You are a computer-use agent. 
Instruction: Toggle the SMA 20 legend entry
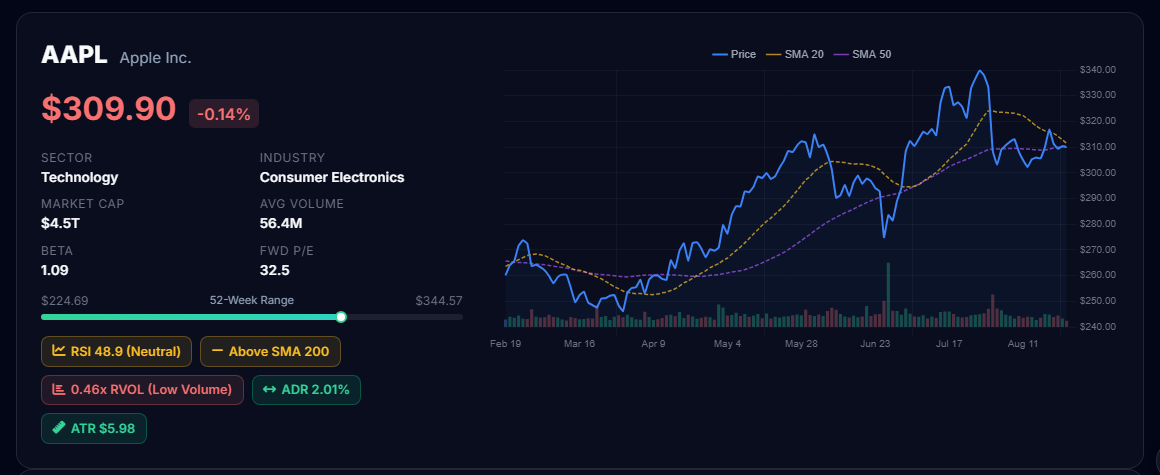794,54
